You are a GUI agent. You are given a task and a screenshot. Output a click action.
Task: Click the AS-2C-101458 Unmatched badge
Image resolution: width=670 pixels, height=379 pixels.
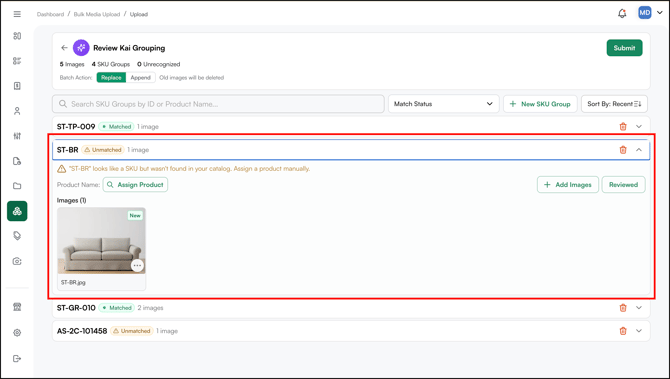pos(132,331)
